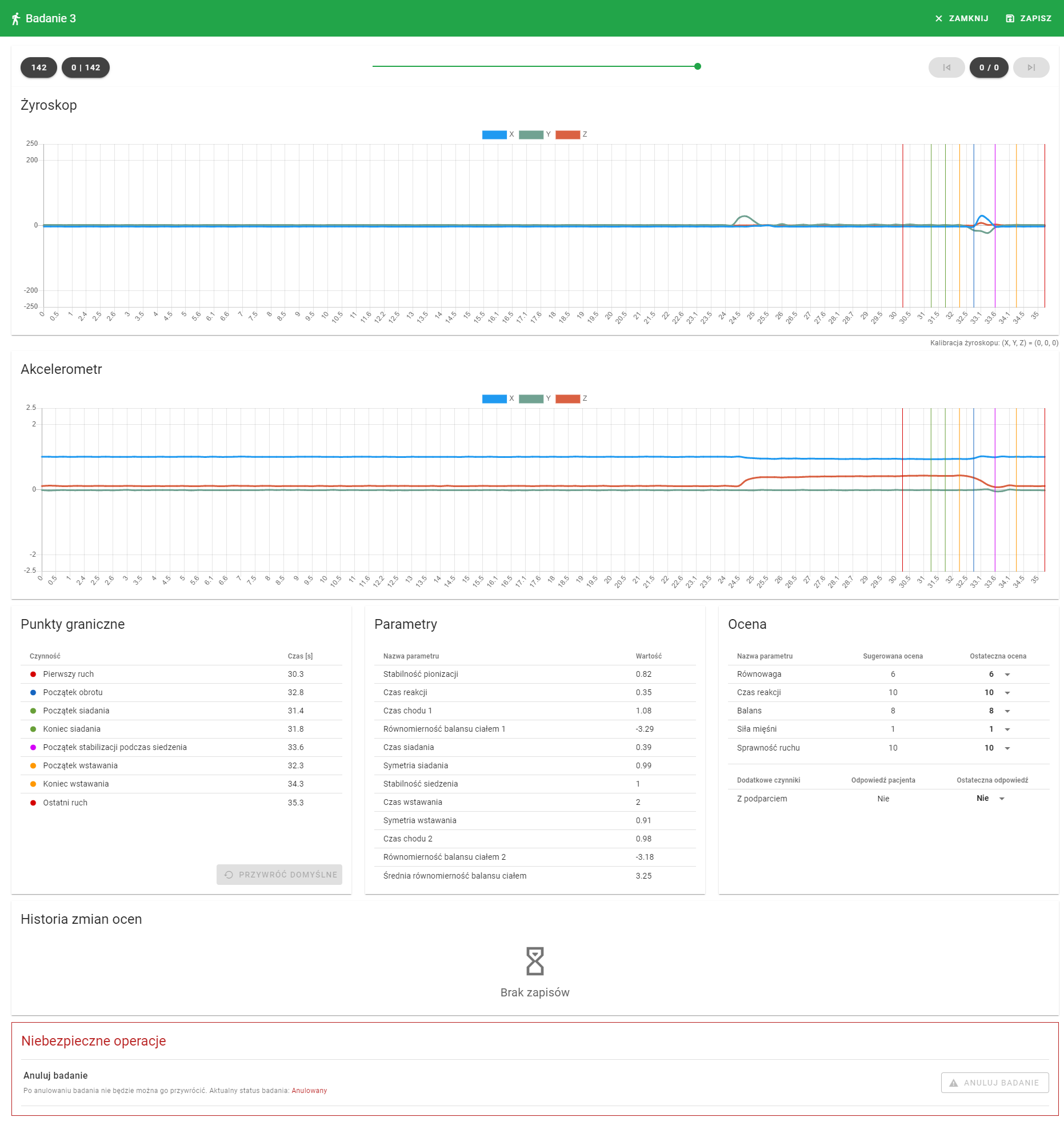Click the walking person icon beside Badanie 3

(16, 19)
